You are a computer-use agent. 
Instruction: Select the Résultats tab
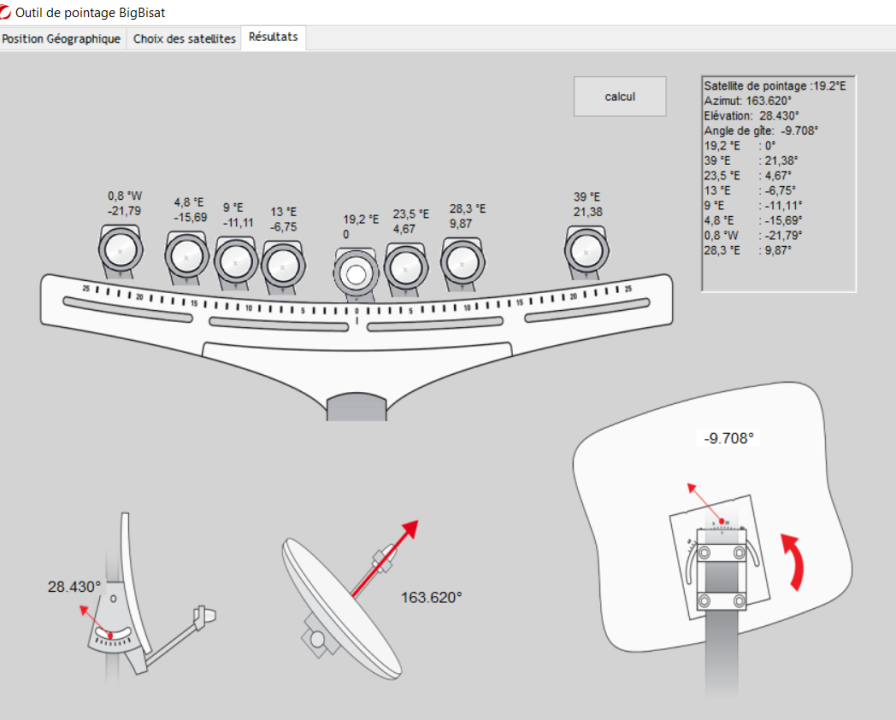273,38
